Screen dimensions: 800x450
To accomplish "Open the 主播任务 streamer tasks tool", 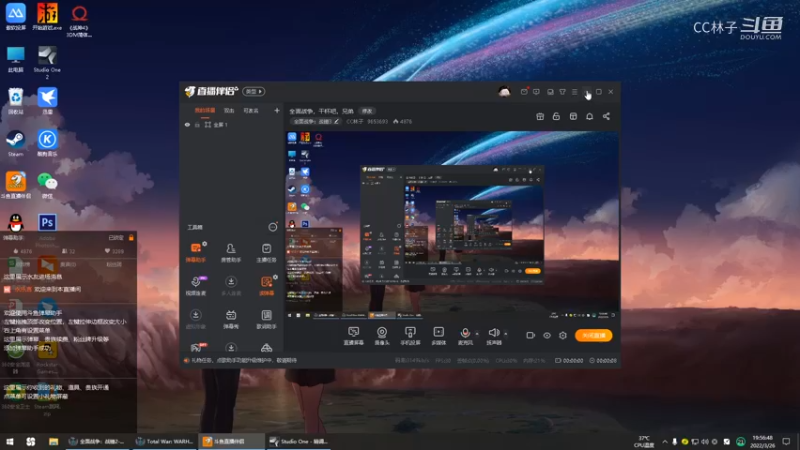I will coord(266,252).
